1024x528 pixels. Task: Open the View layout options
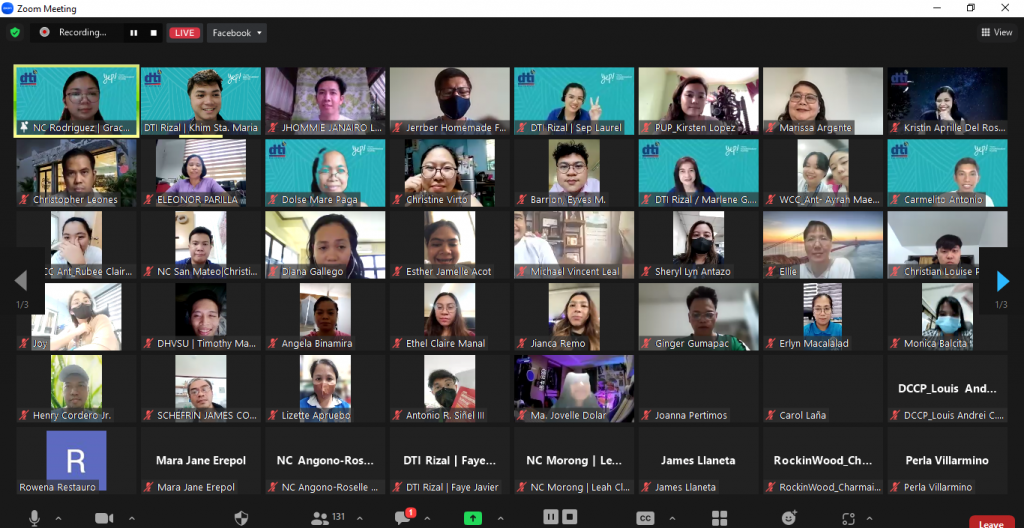[997, 32]
